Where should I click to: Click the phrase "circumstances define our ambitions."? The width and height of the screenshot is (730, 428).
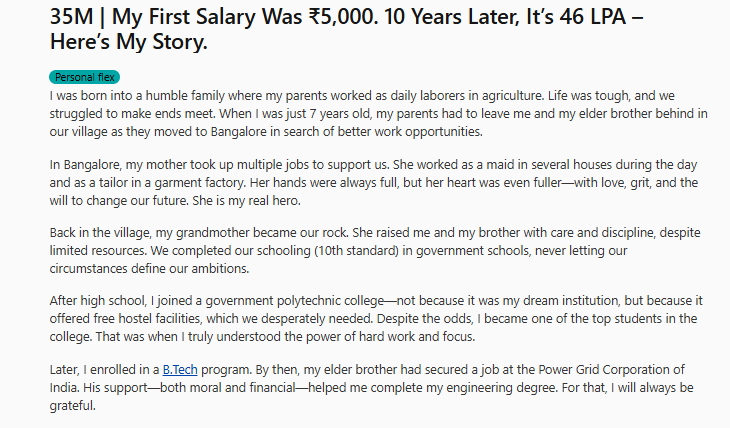coord(149,269)
